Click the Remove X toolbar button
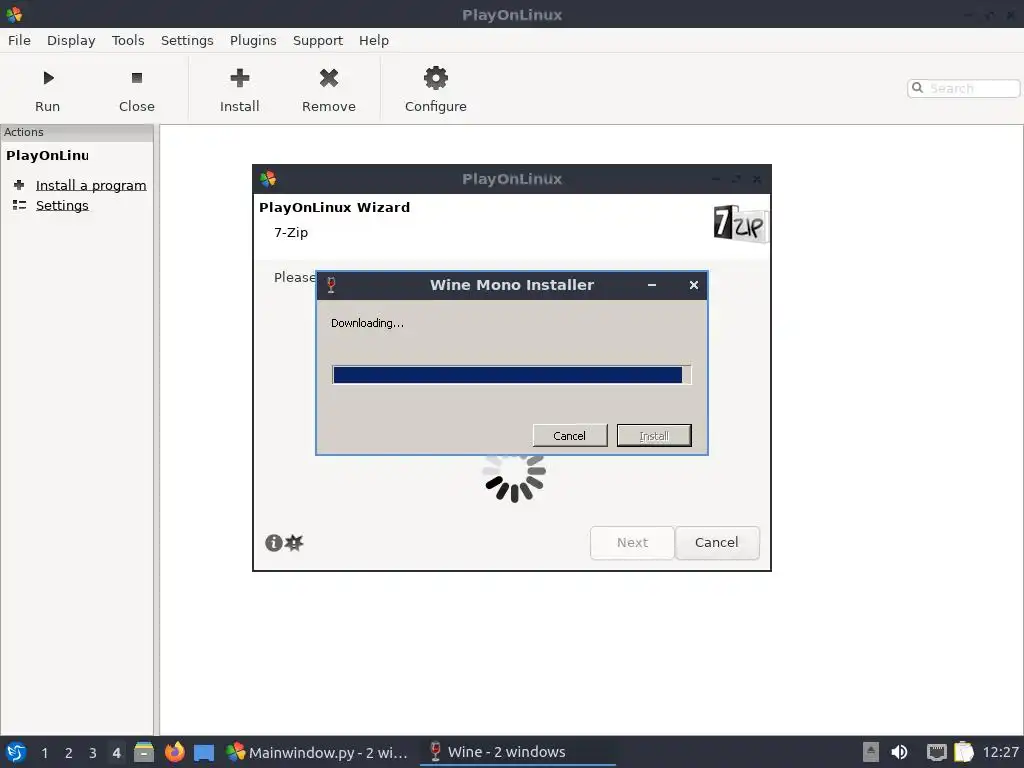 point(328,89)
